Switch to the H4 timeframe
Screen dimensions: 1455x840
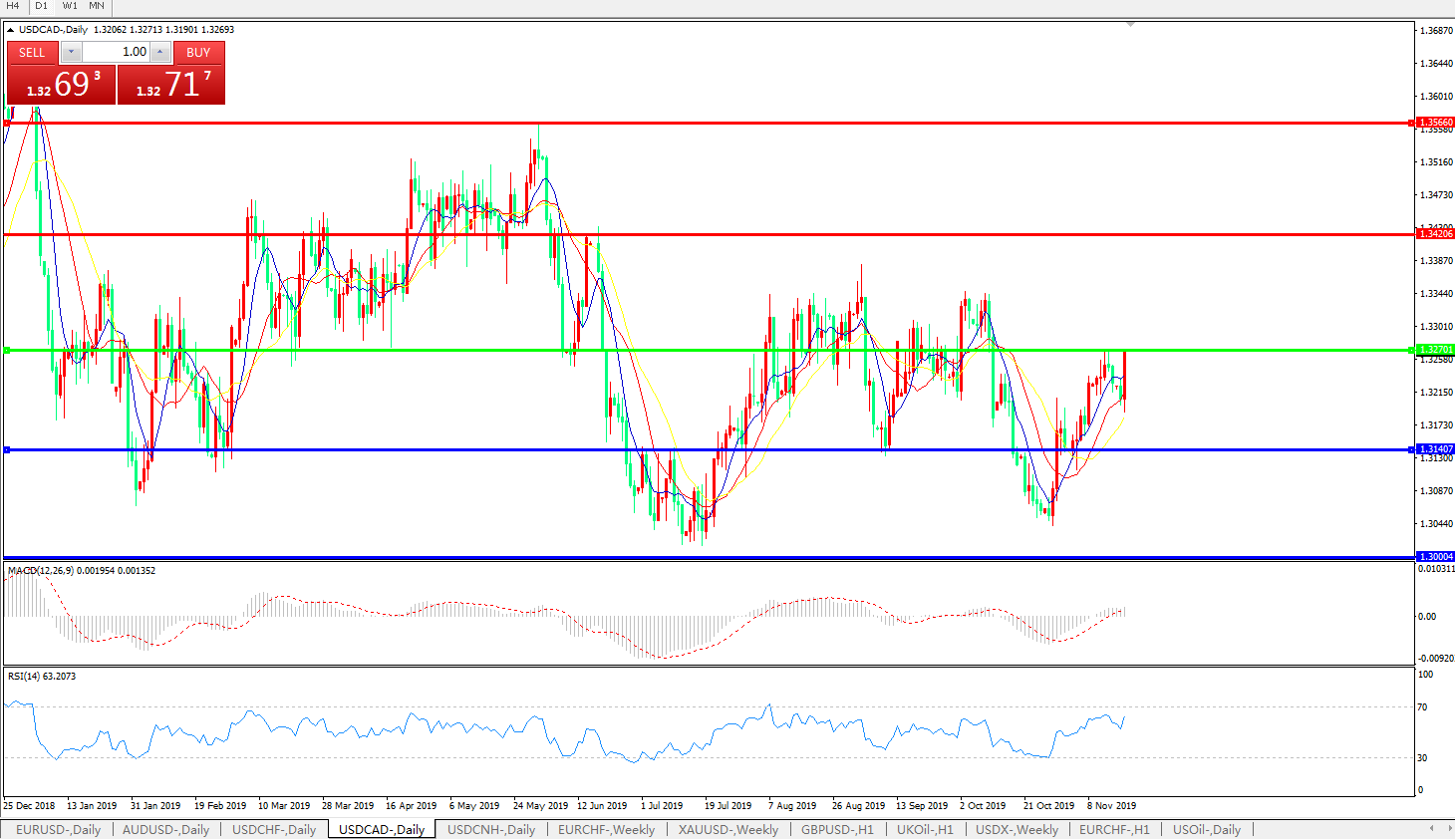pos(13,6)
